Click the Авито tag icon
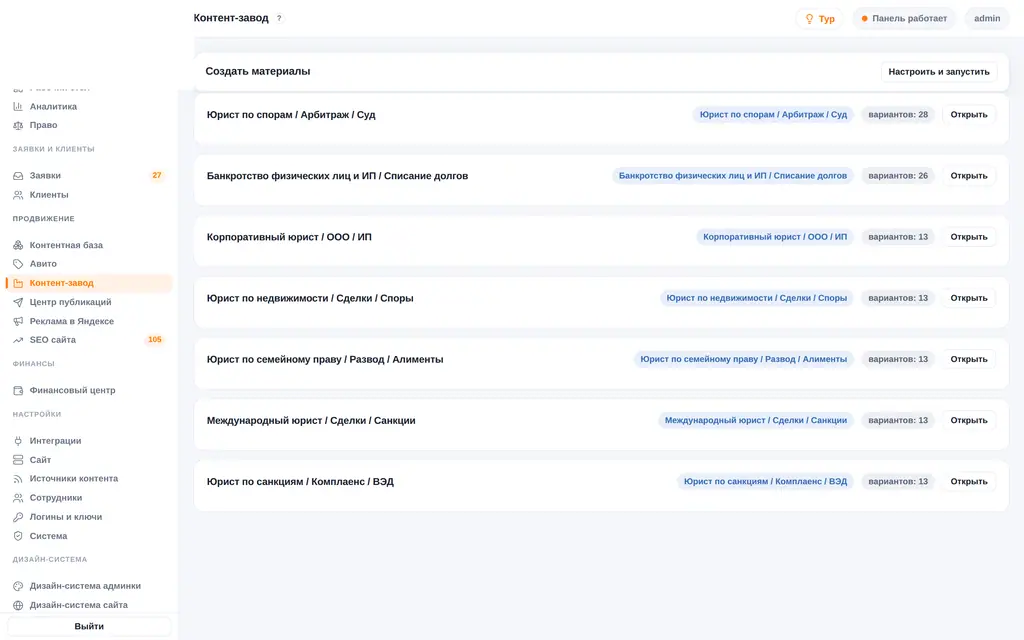The image size is (1024, 640). (x=18, y=264)
